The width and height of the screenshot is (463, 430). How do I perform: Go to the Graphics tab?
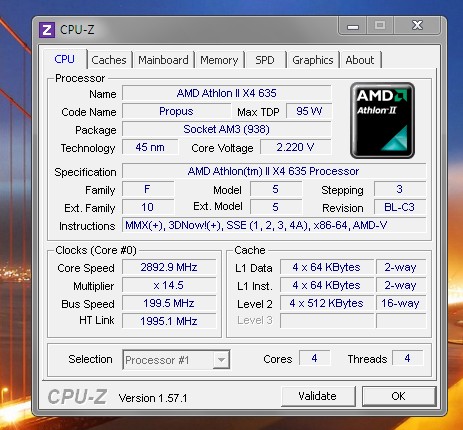click(x=313, y=60)
